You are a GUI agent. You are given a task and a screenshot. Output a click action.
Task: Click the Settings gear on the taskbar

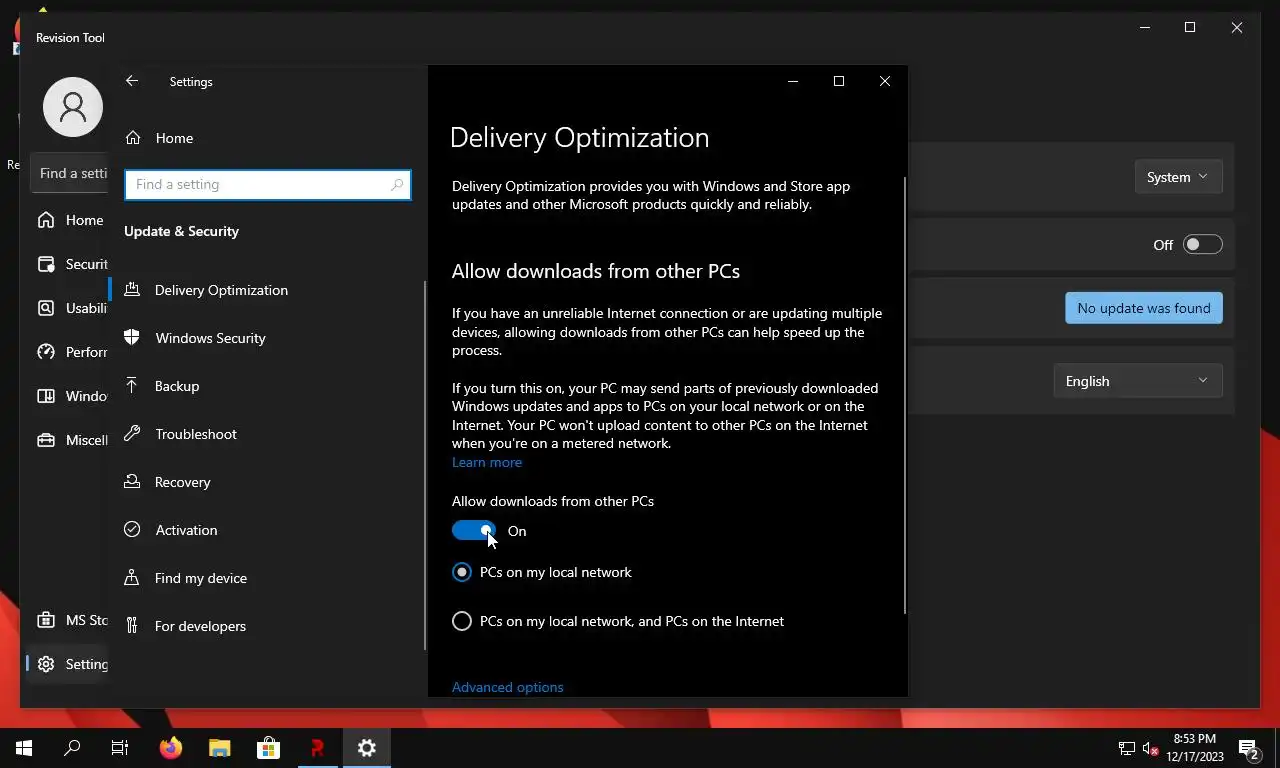point(367,748)
